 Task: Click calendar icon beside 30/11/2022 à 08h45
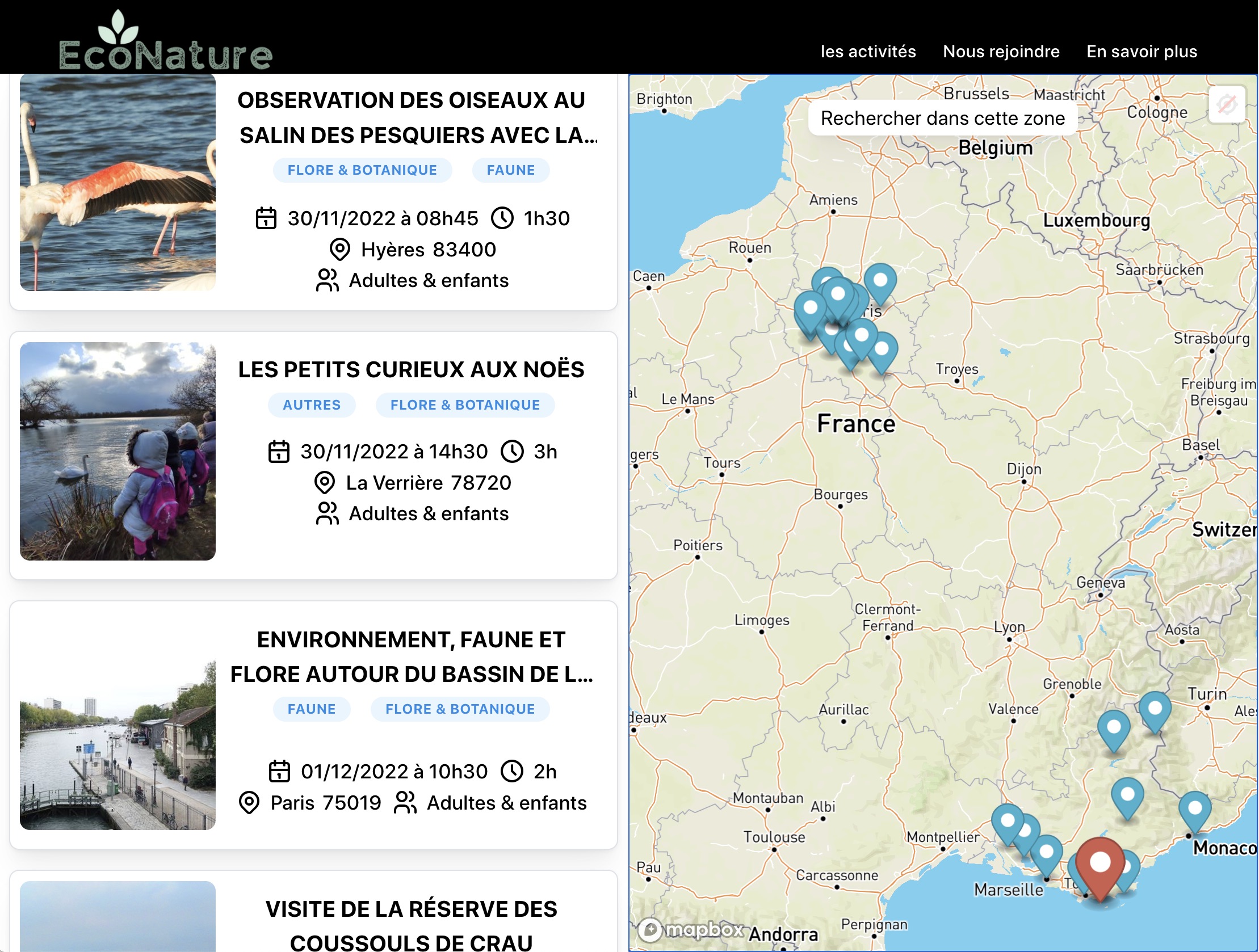(x=266, y=218)
